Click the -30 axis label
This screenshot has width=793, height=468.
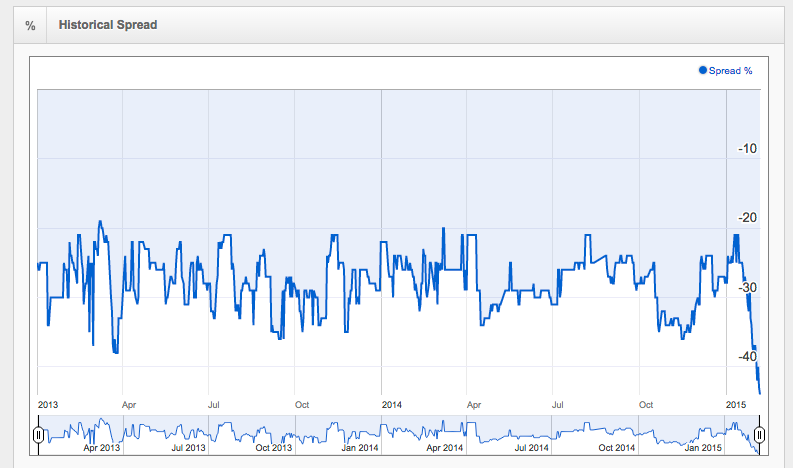747,288
